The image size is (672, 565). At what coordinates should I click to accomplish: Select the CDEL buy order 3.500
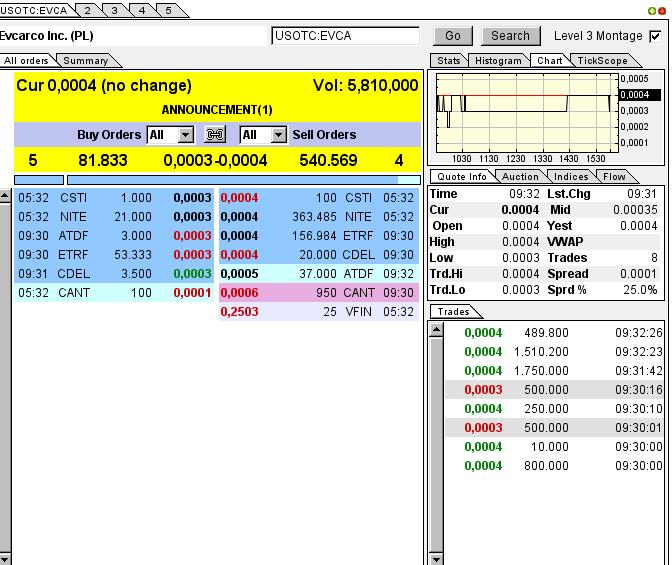114,273
